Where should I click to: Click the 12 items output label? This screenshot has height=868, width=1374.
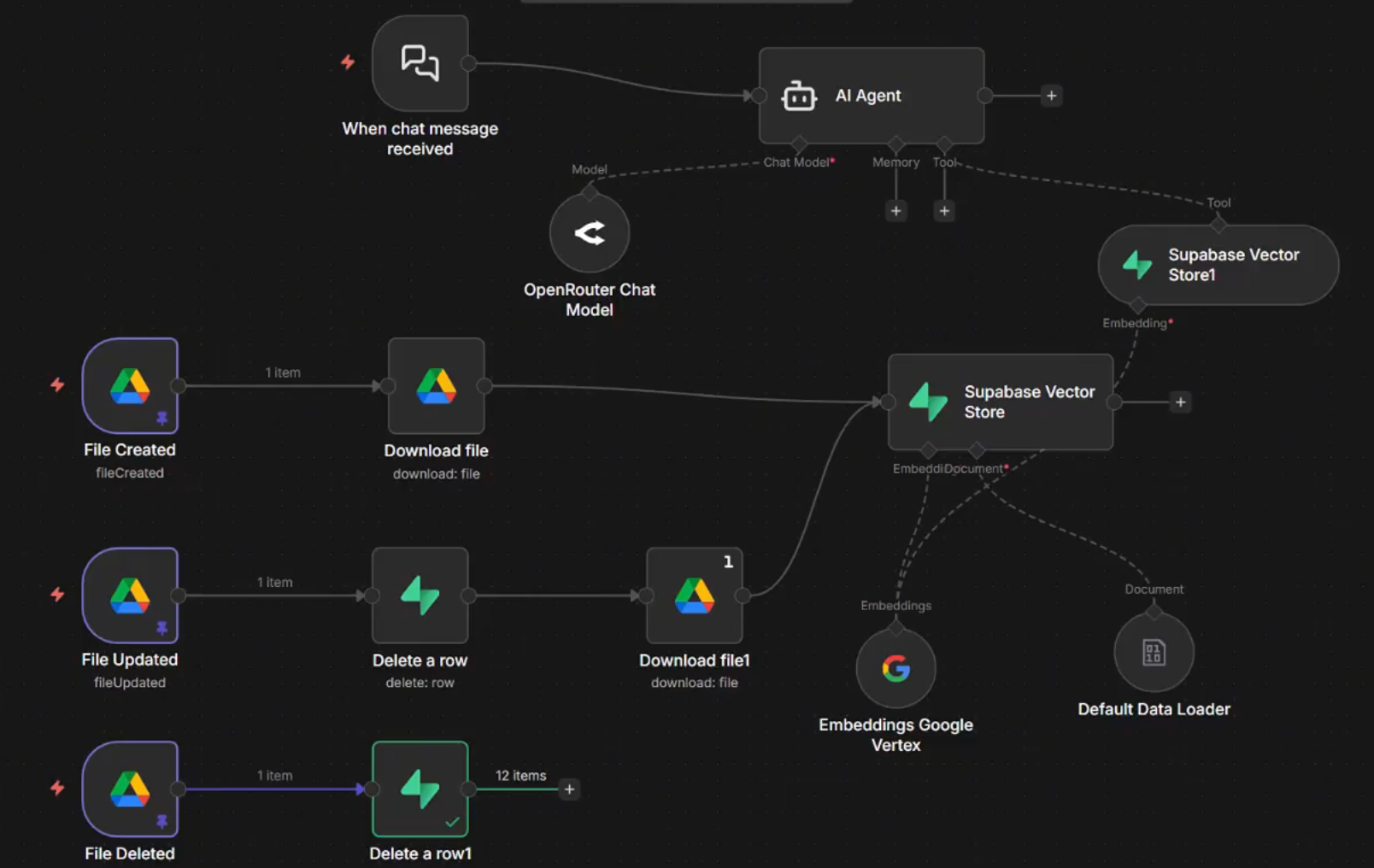point(520,775)
